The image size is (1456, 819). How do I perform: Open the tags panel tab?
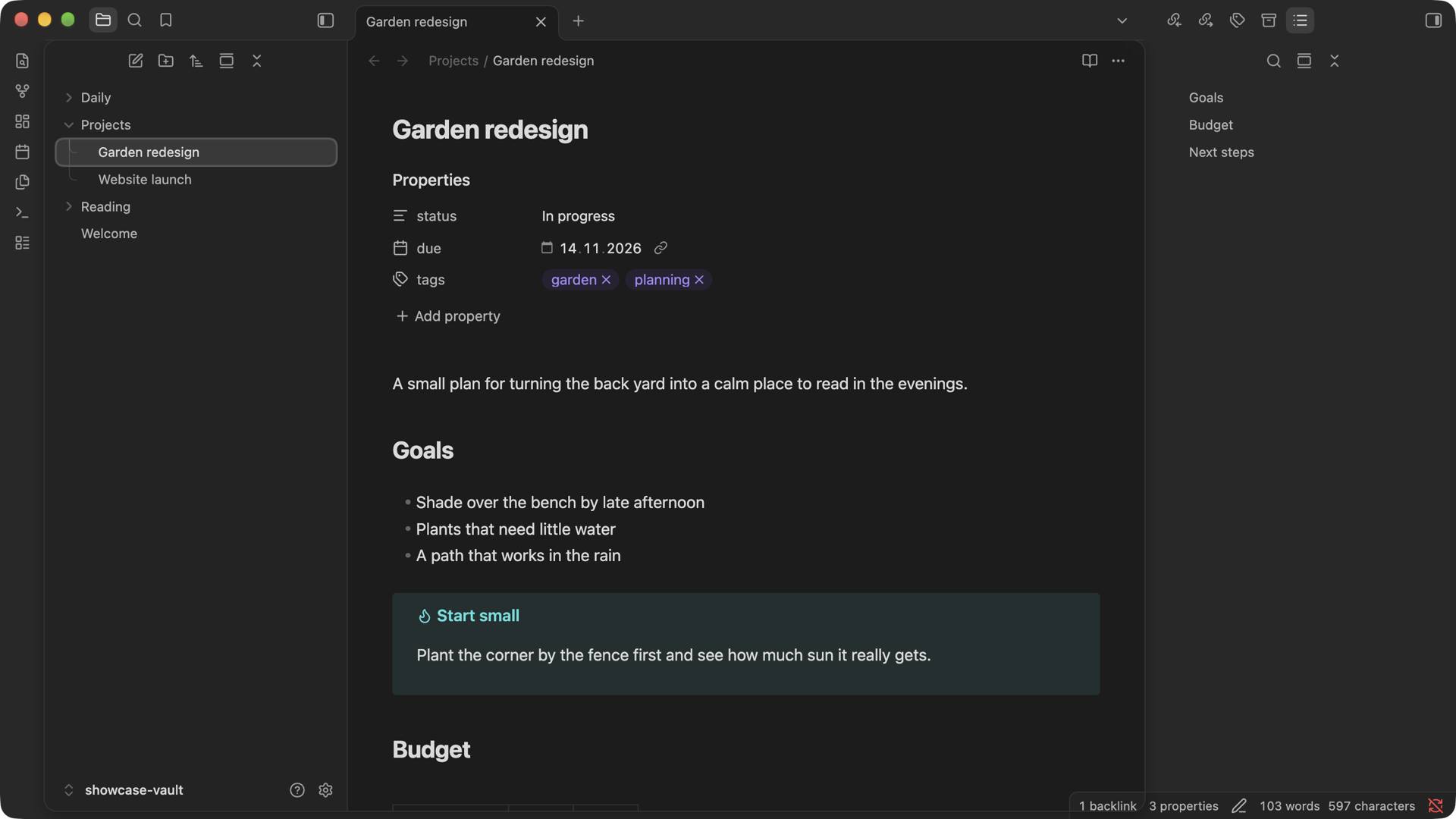[1238, 20]
